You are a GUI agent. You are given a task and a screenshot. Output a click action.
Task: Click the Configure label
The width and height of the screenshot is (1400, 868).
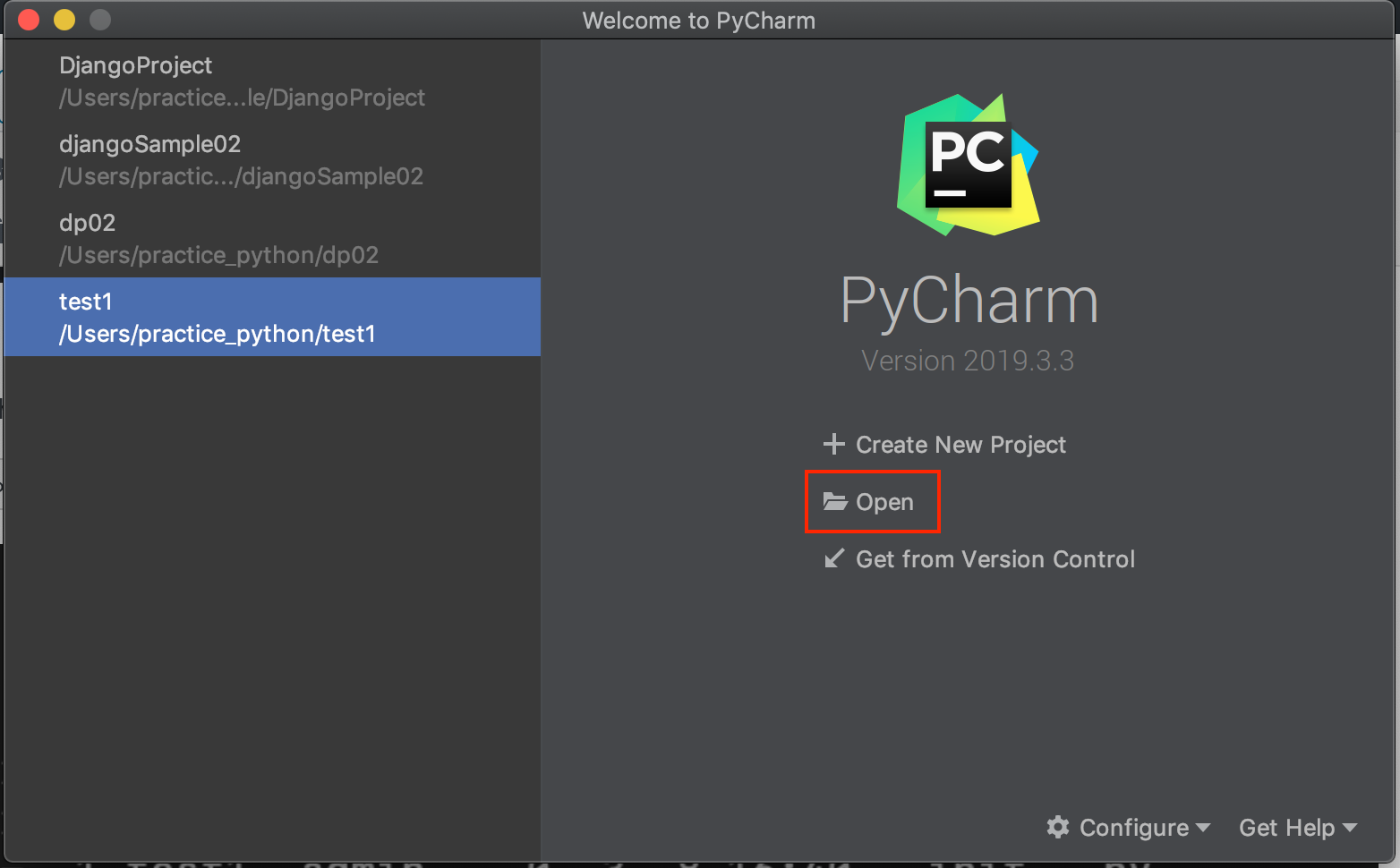1134,828
